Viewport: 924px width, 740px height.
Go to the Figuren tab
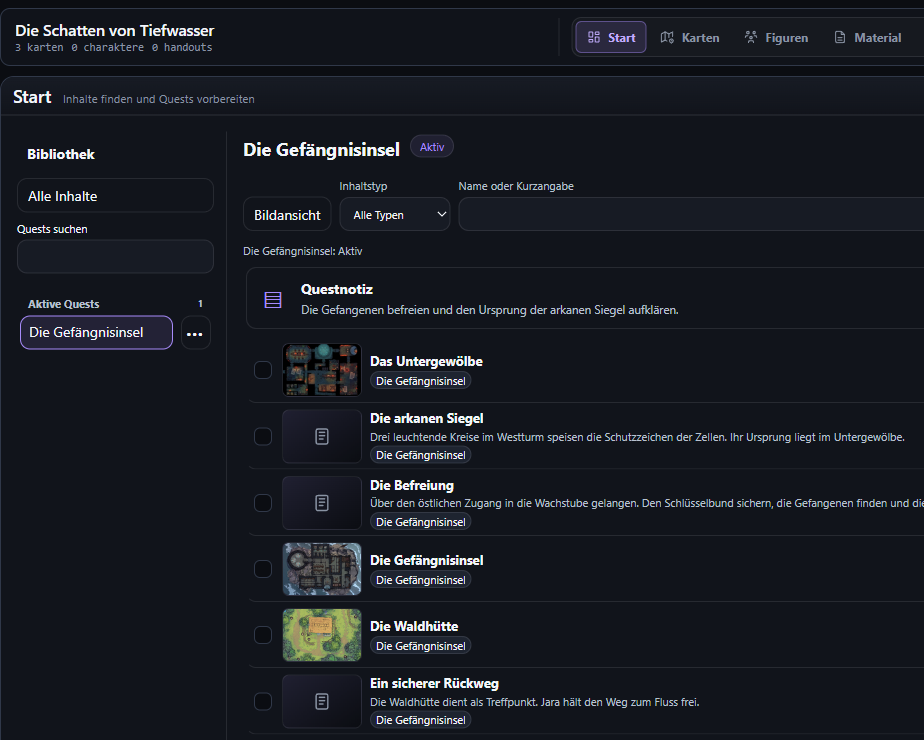click(776, 38)
